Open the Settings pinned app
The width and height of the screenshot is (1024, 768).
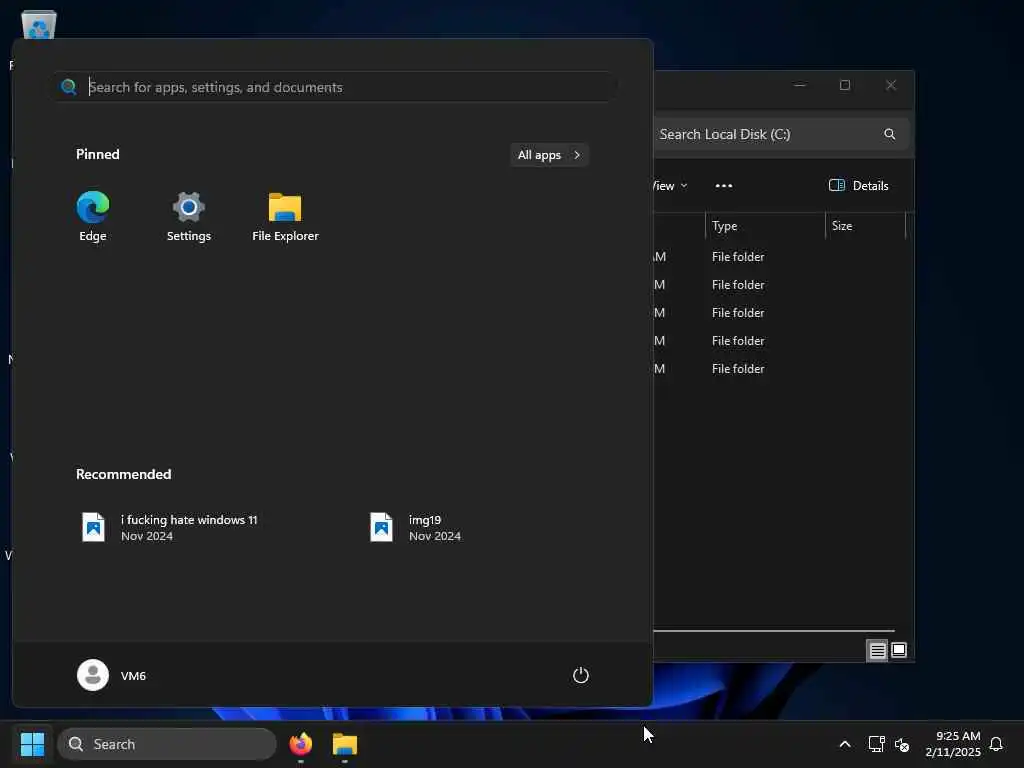pyautogui.click(x=189, y=216)
